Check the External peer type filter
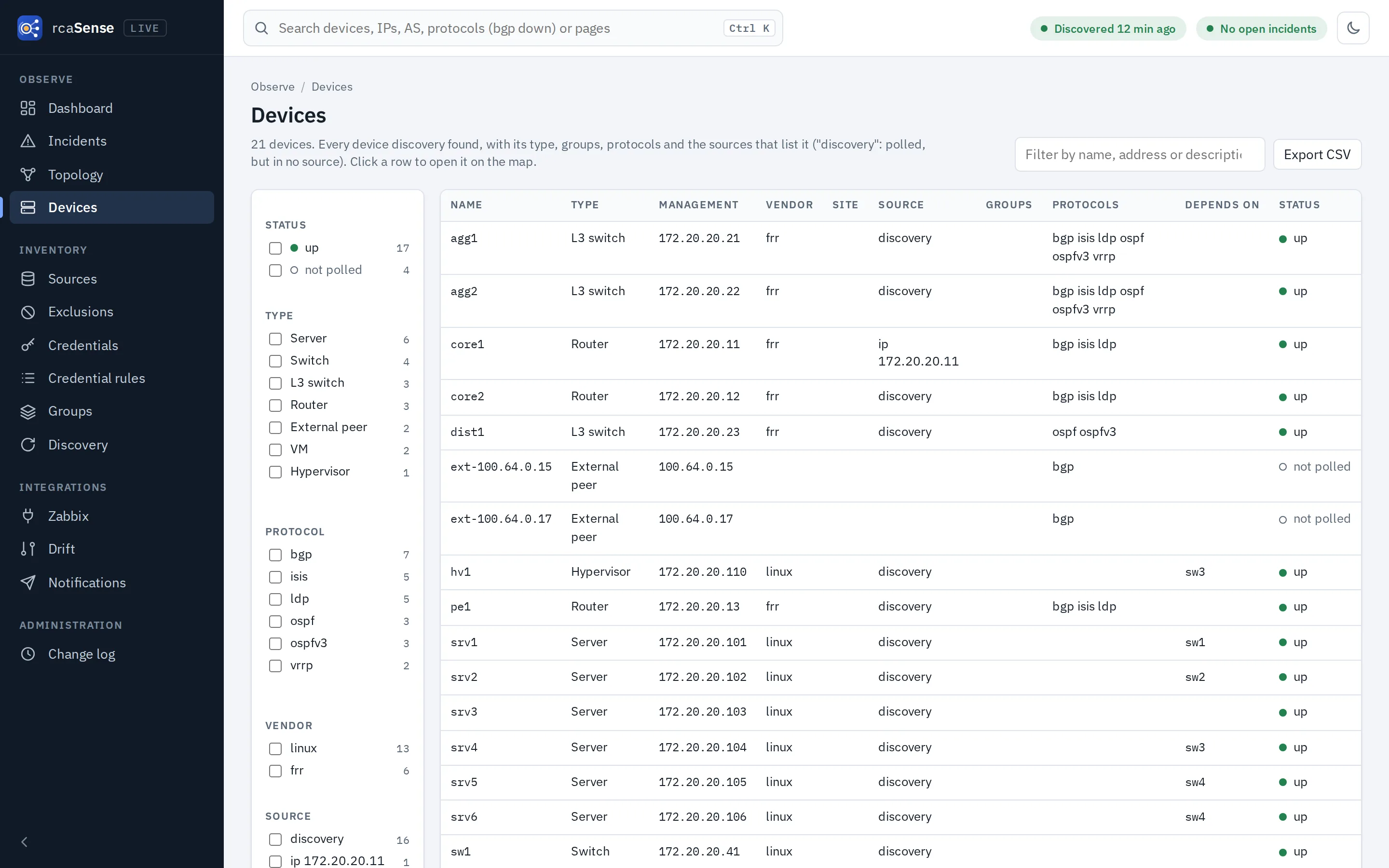1389x868 pixels. pos(275,428)
